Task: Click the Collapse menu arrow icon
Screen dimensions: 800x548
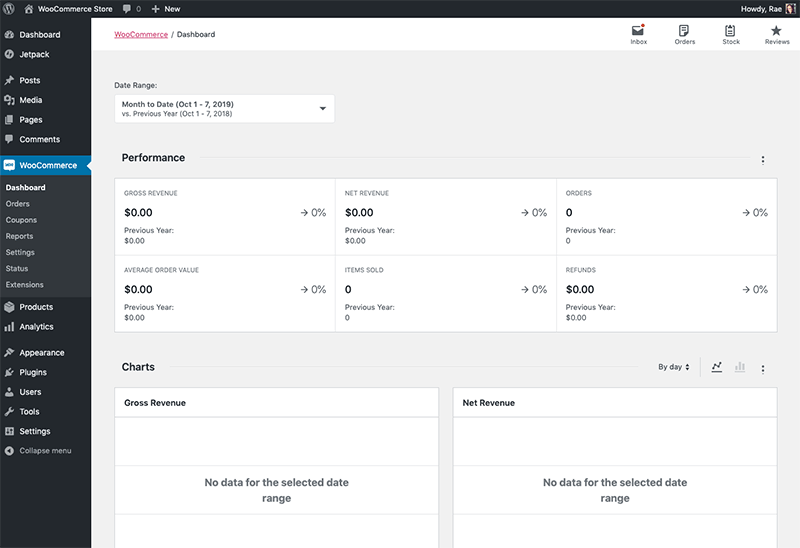Action: click(9, 451)
